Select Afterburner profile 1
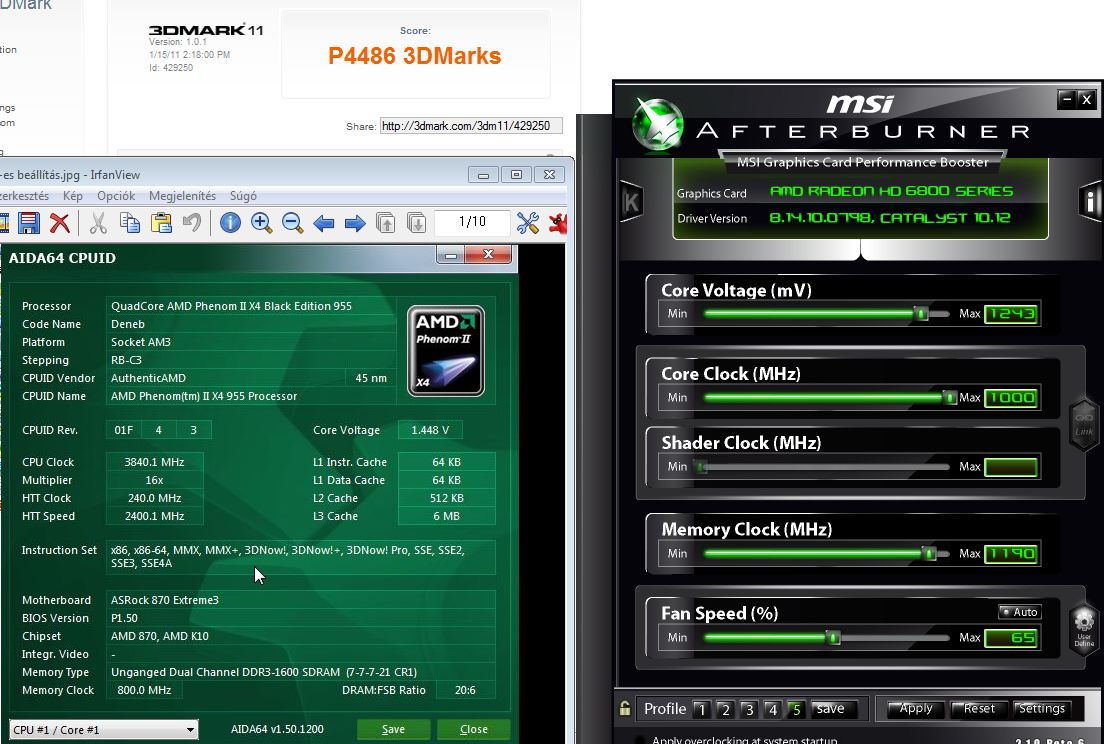The image size is (1104, 744). click(701, 709)
